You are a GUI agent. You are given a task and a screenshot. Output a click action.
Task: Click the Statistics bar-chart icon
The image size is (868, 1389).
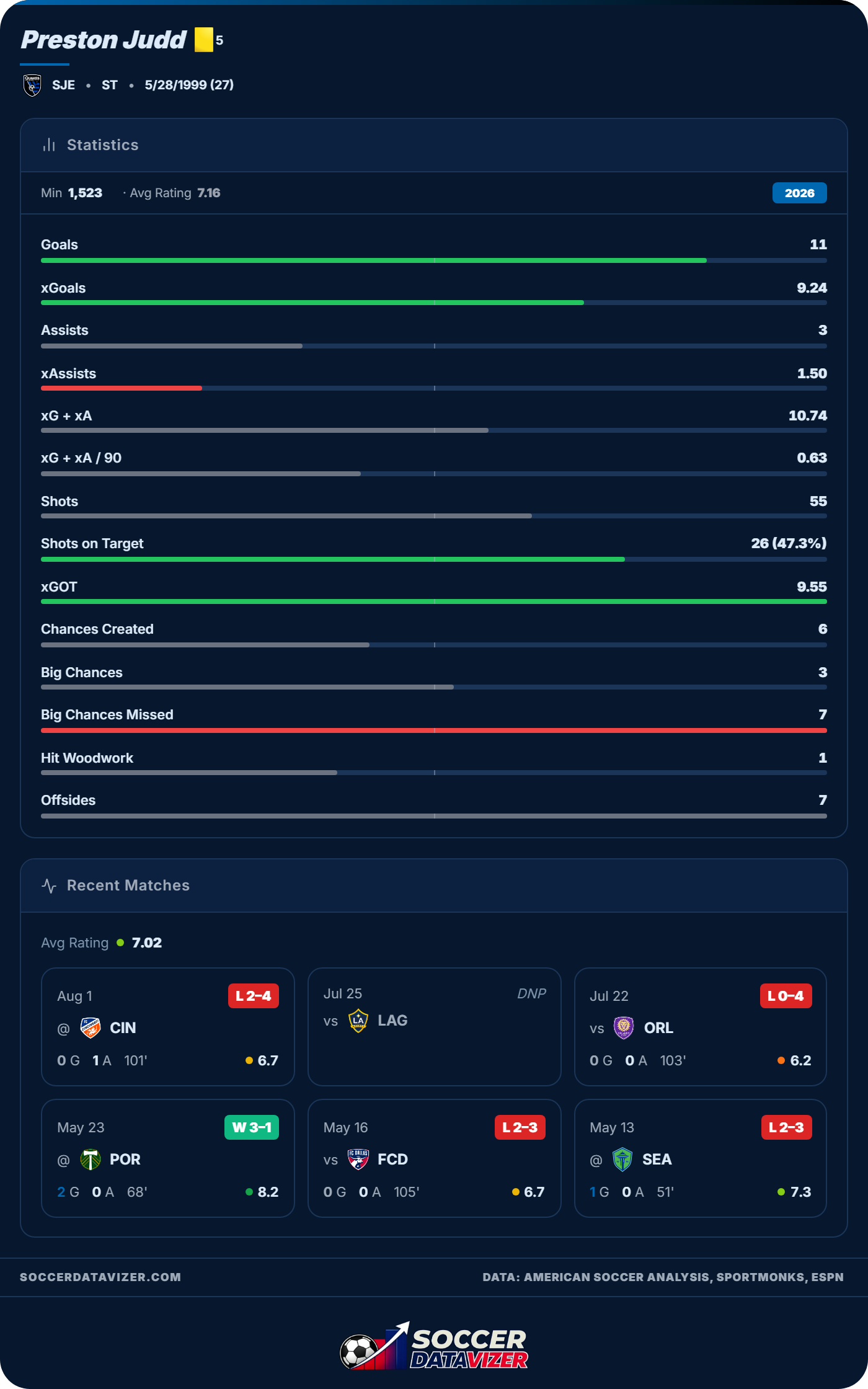(49, 145)
